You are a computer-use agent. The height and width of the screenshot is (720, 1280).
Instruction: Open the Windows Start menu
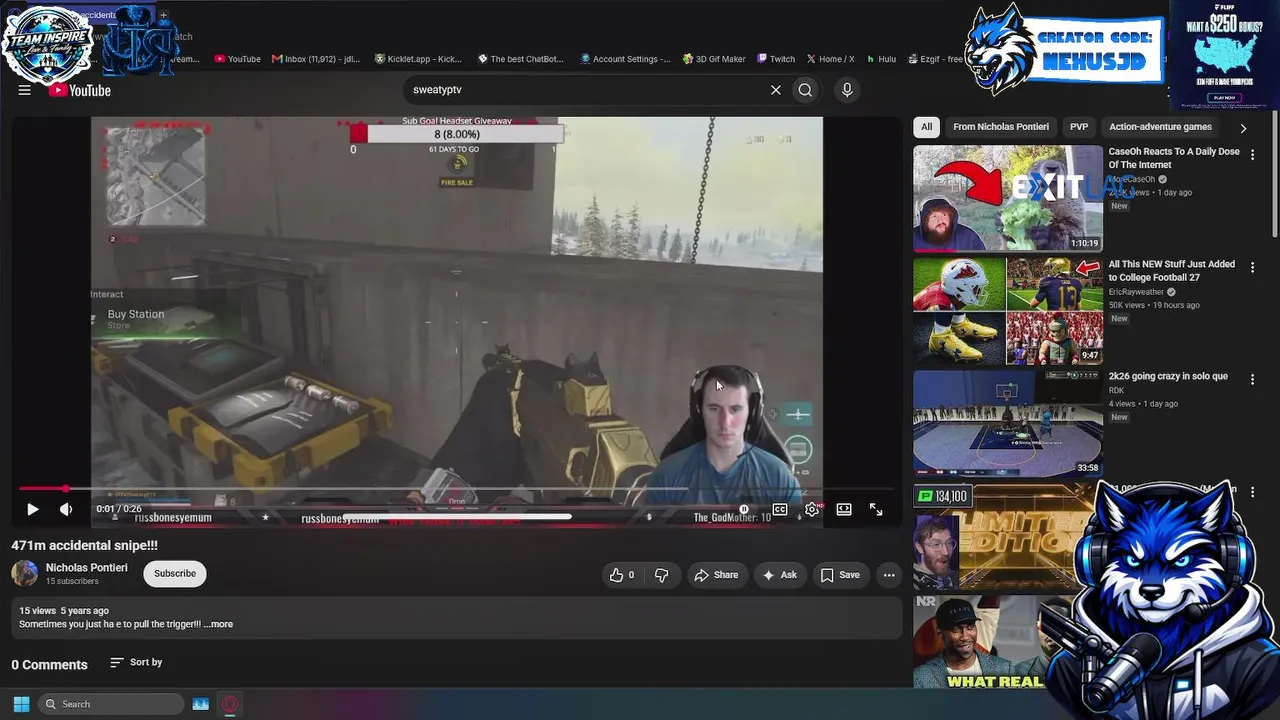click(x=21, y=704)
